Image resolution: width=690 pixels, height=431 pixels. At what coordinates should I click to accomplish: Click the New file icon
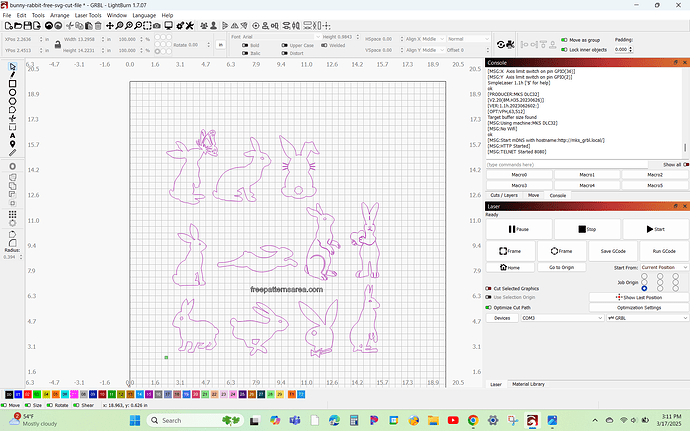click(x=8, y=26)
